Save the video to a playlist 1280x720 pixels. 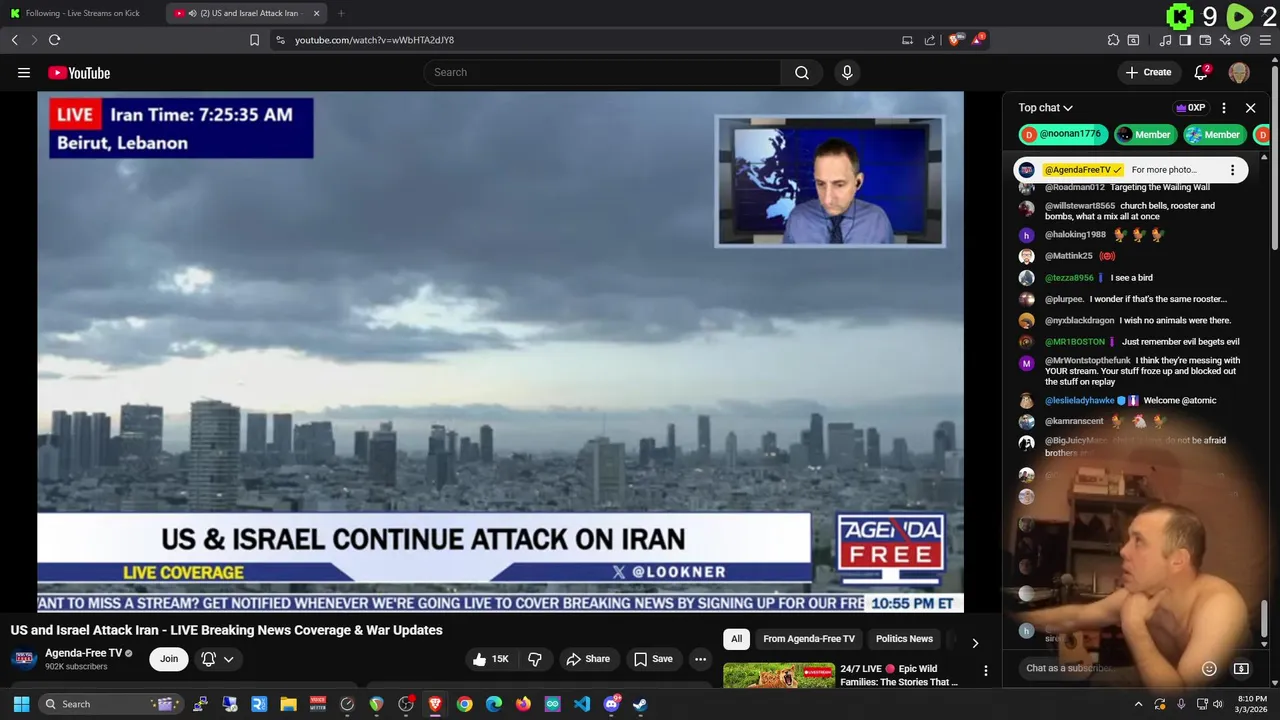click(x=653, y=659)
